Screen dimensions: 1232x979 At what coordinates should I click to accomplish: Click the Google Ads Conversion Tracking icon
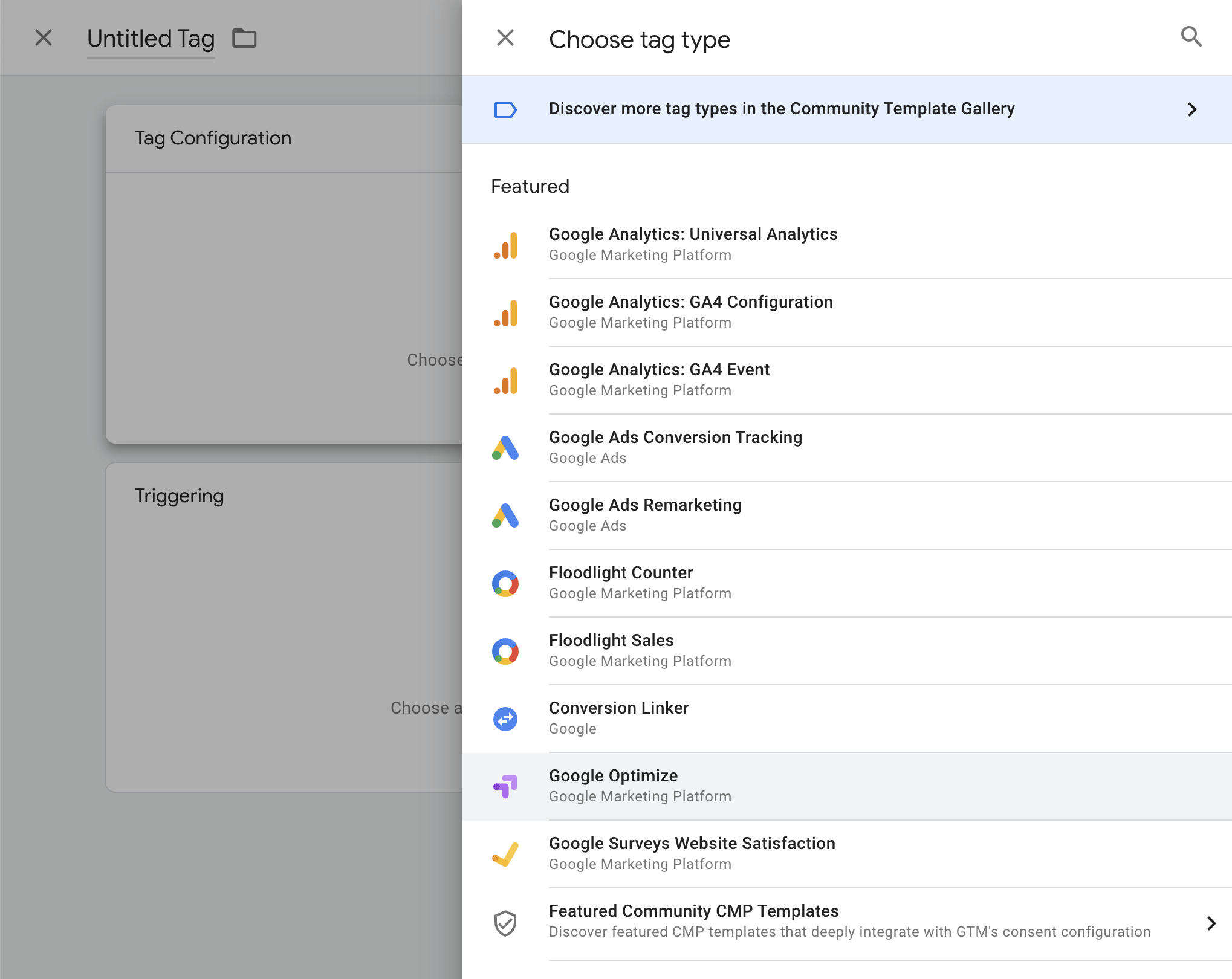(x=505, y=448)
